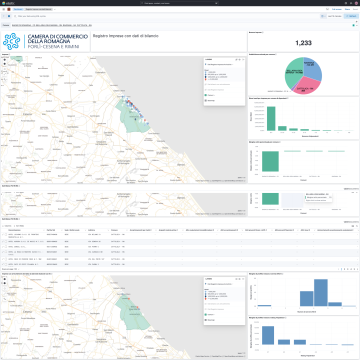Viewport: 360px width, 360px height.
Task: Open the user avatar menu
Action: pyautogui.click(x=356, y=3)
